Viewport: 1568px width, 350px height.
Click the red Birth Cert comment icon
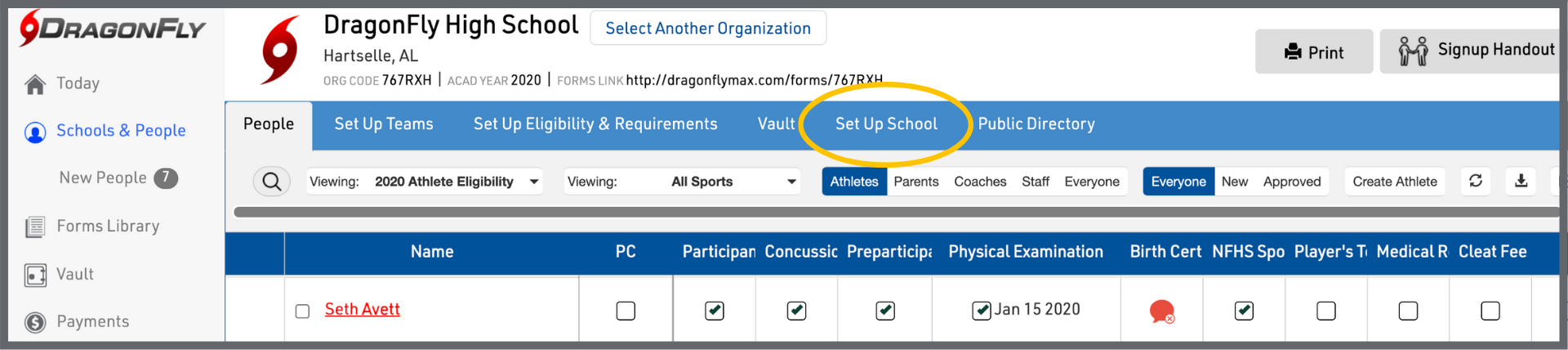pyautogui.click(x=1161, y=311)
